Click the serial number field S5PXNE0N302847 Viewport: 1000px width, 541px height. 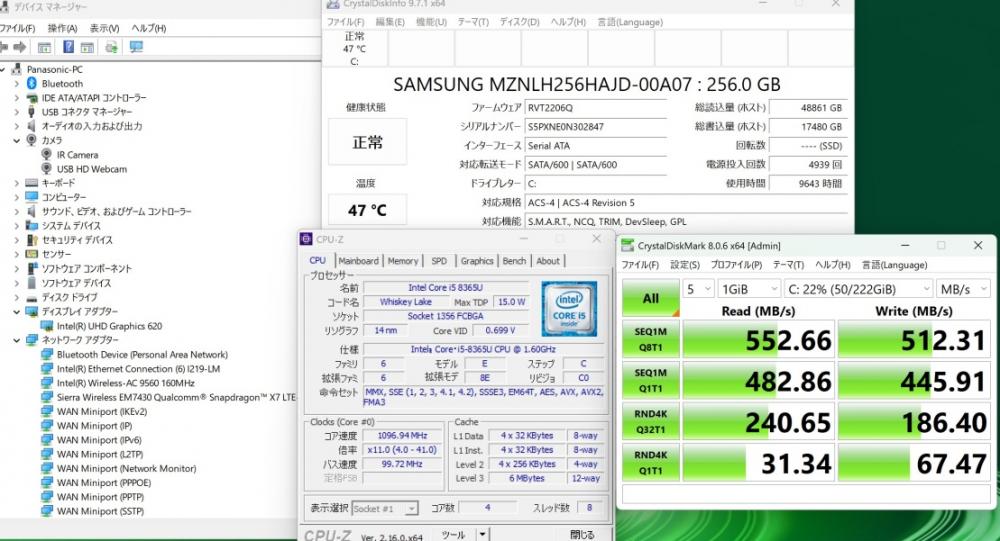pyautogui.click(x=596, y=126)
